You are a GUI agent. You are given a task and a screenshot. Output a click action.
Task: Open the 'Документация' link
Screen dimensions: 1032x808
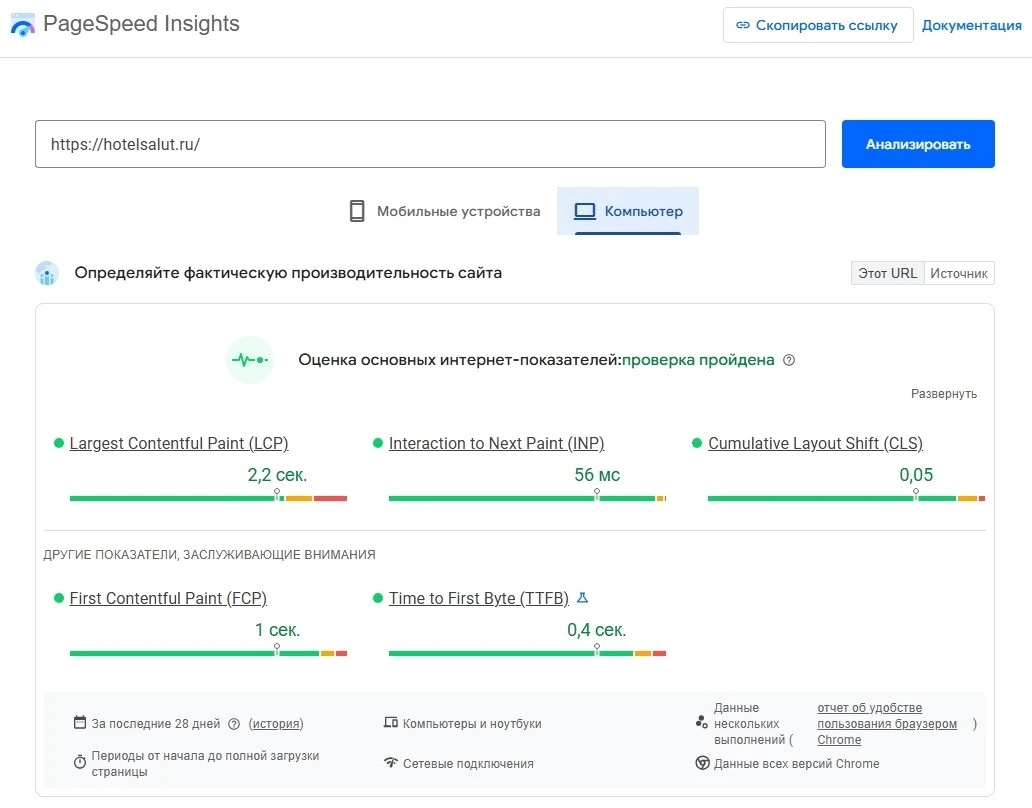tap(971, 25)
